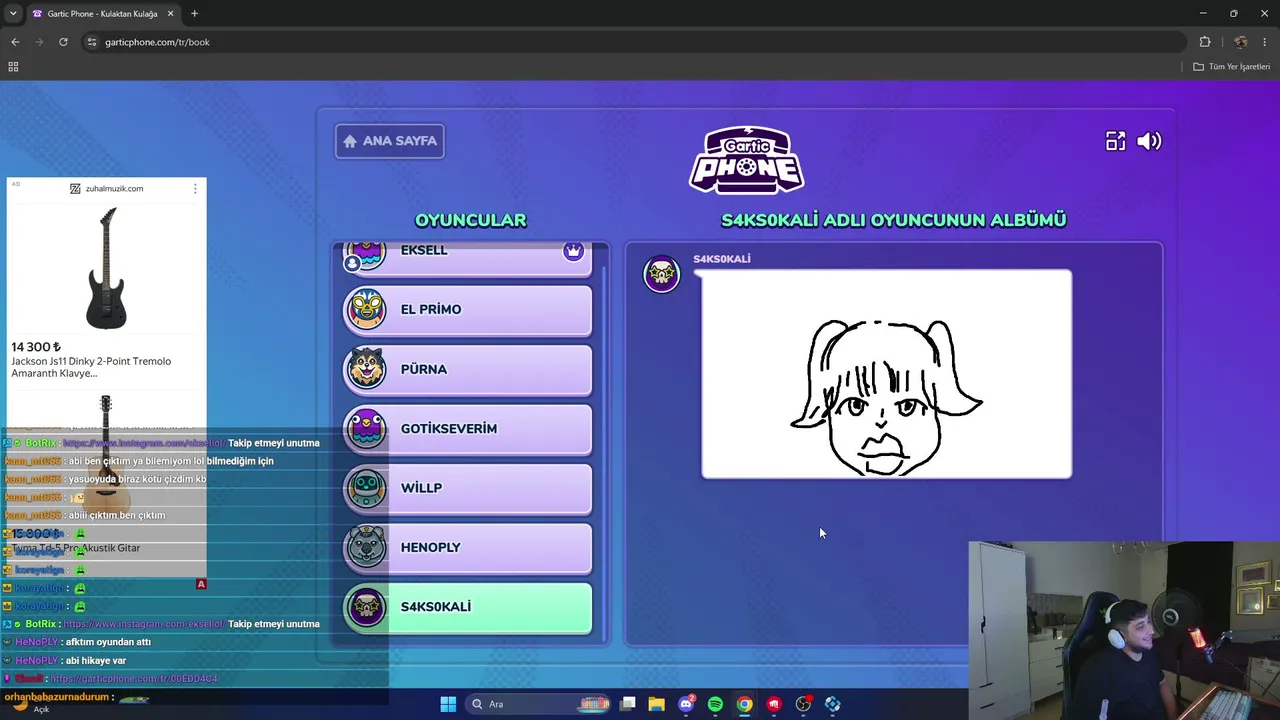Click EL PRIMO's luchador avatar
1280x720 pixels.
click(366, 310)
